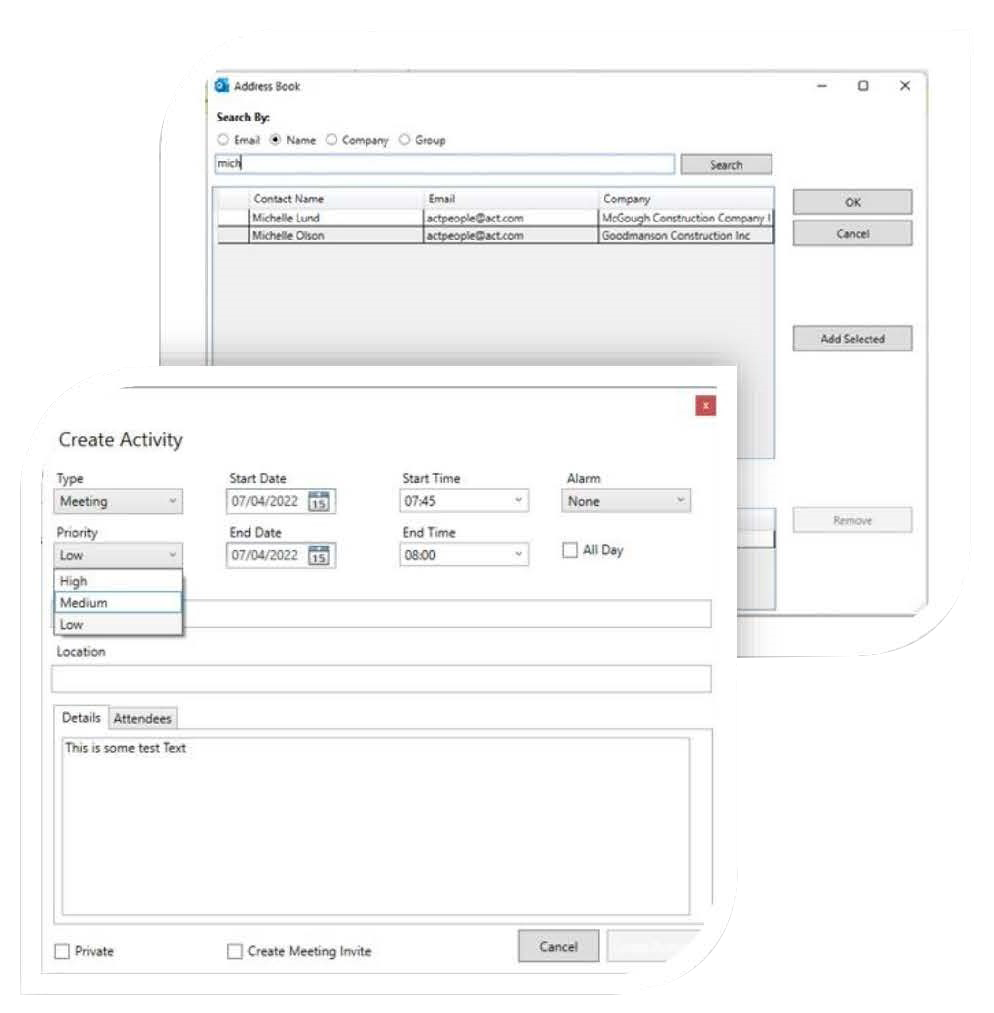Collapse the Priority dropdown showing Low
The width and height of the screenshot is (994, 1013).
[118, 556]
